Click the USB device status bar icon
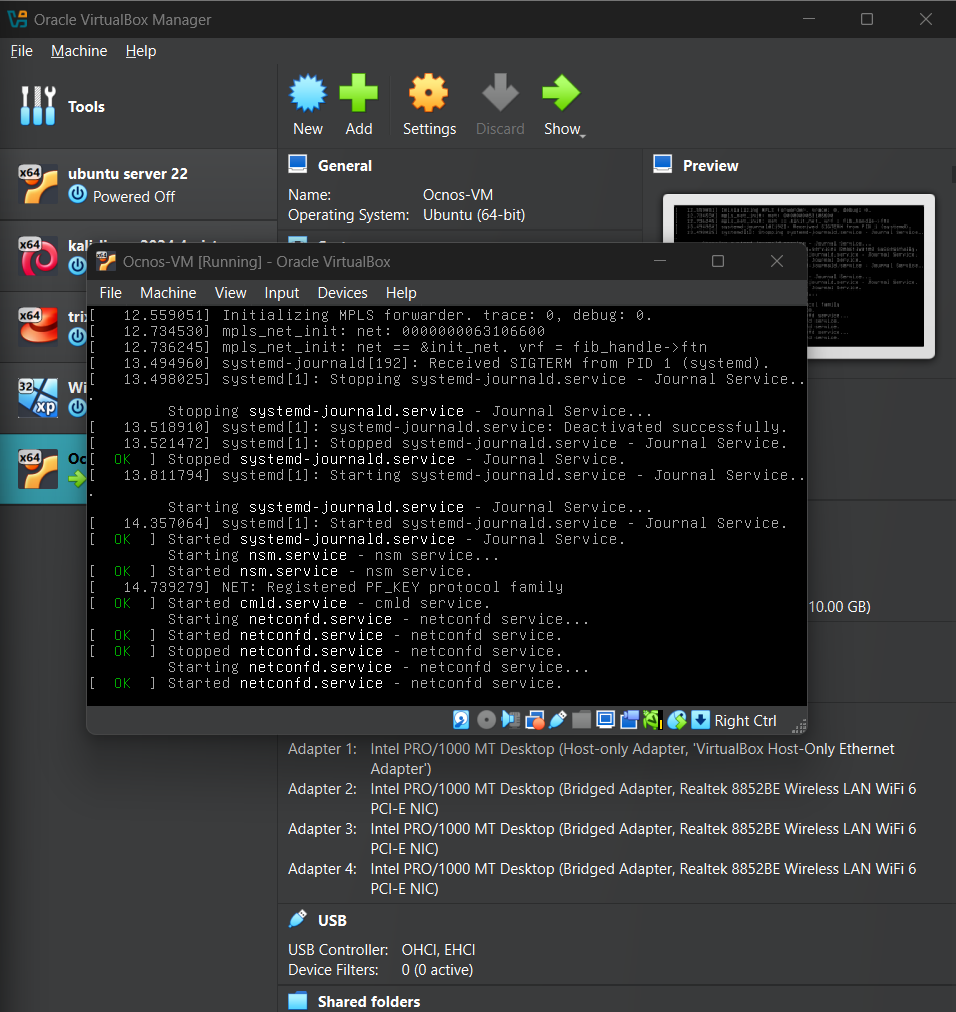The image size is (956, 1012). [558, 720]
